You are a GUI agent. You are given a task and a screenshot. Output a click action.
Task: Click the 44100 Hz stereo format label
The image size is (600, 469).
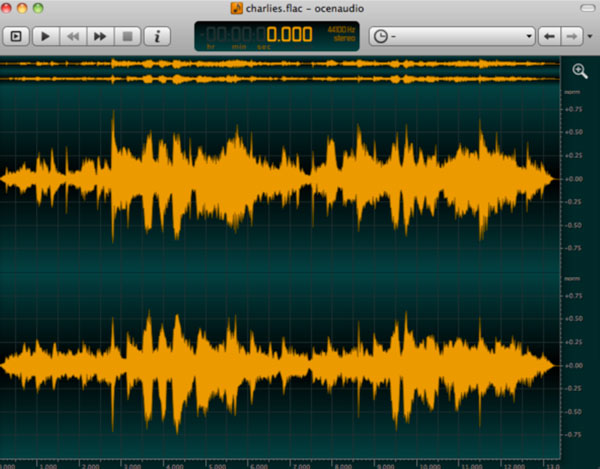341,34
